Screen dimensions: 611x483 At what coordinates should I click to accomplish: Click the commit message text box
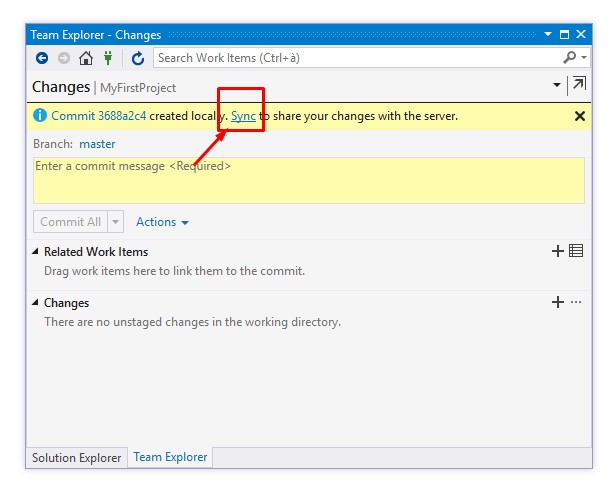[308, 180]
